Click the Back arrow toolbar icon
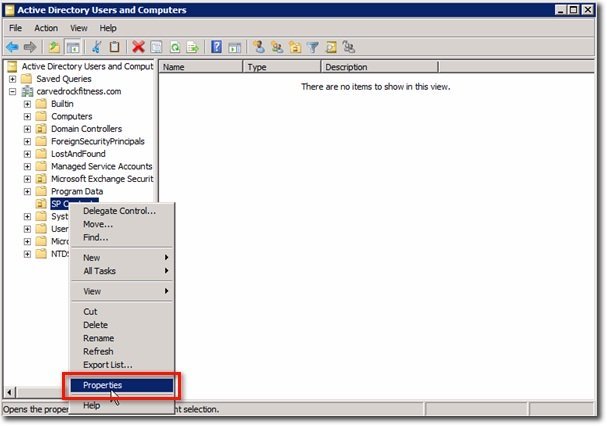The image size is (607, 426). click(12, 47)
